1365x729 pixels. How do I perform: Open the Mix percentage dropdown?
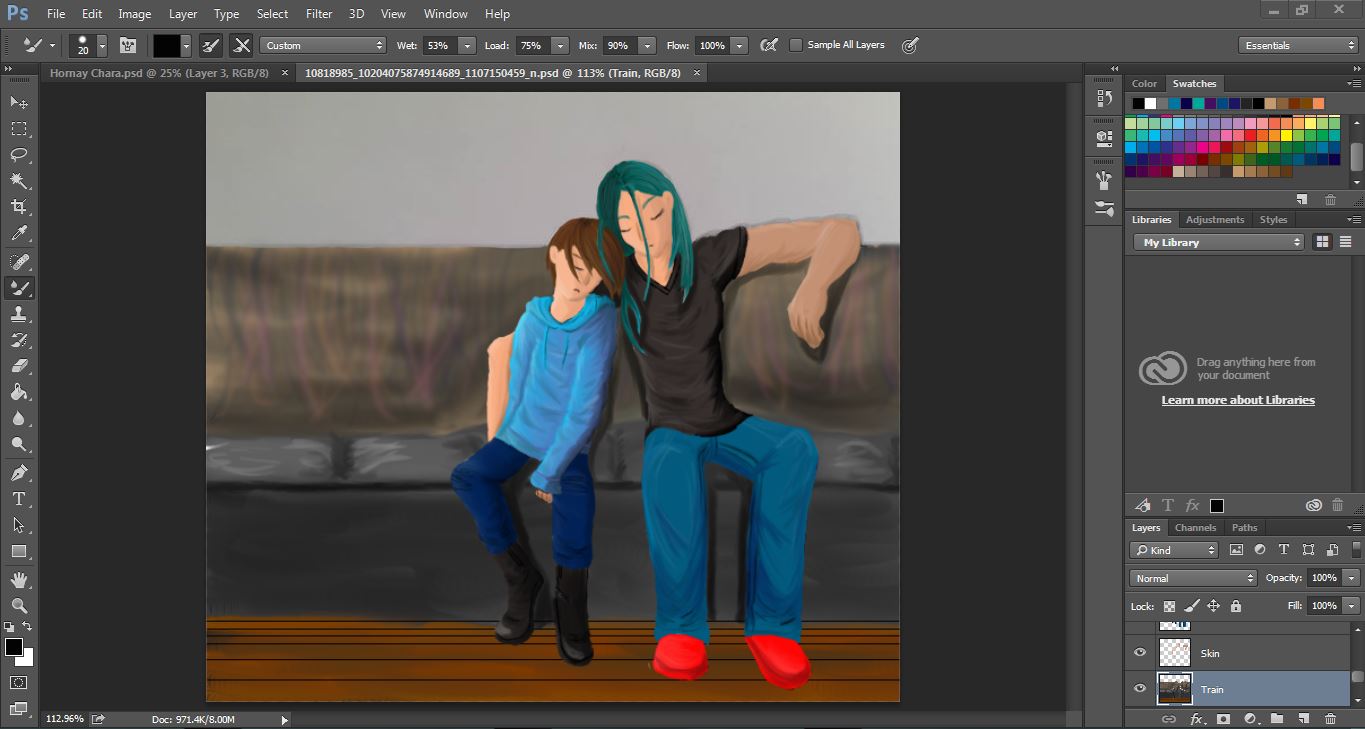(647, 45)
